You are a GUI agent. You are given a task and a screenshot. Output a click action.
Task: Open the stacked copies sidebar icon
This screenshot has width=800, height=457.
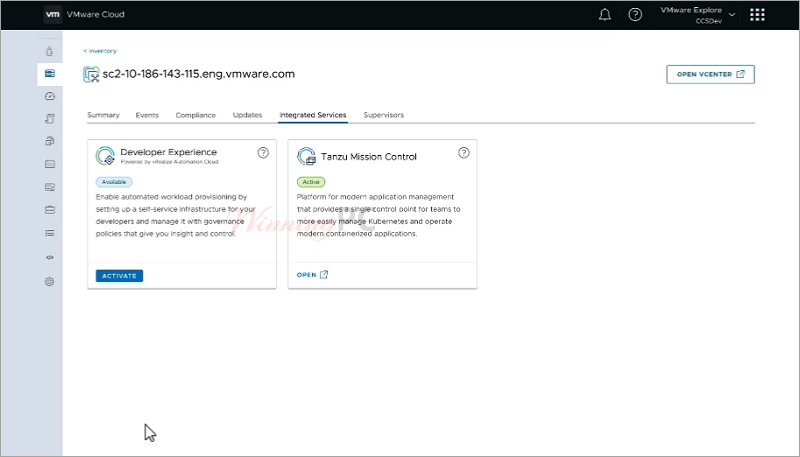coord(49,141)
